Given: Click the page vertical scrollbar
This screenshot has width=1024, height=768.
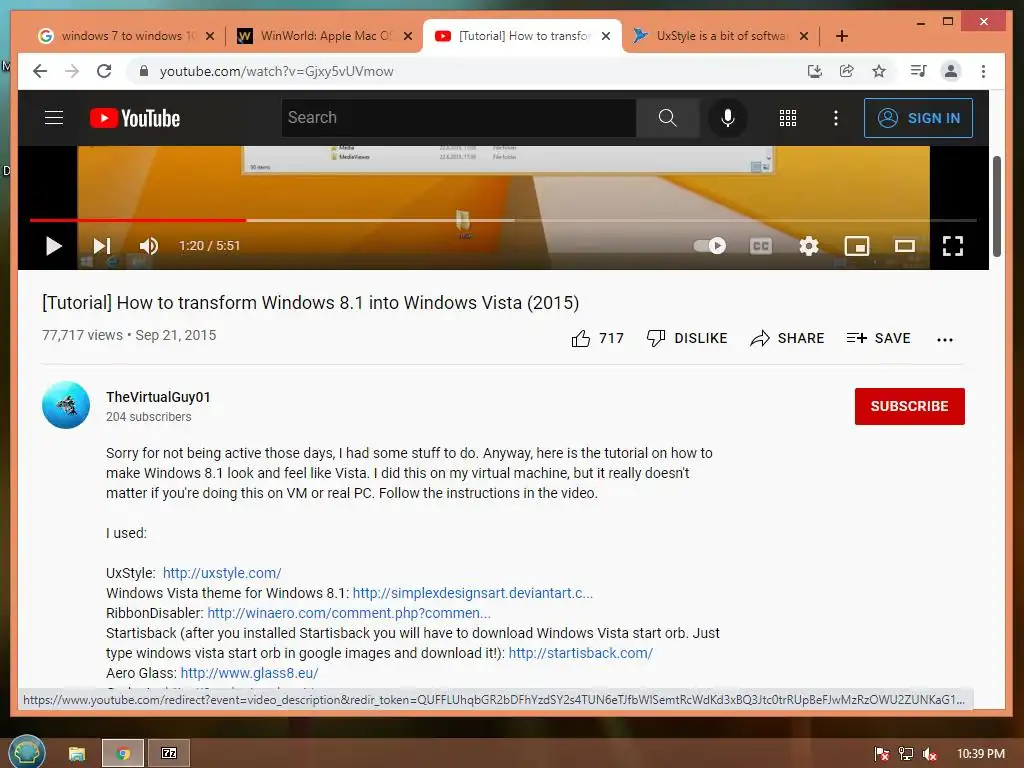Looking at the screenshot, I should point(997,206).
